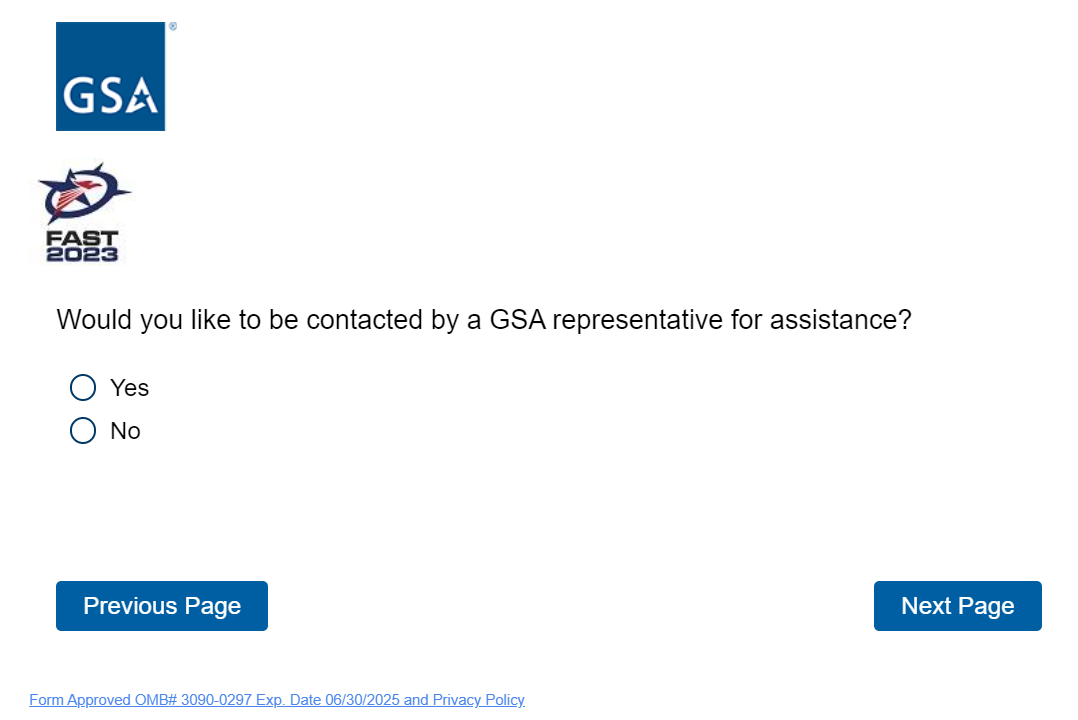The width and height of the screenshot is (1078, 720).
Task: Select the Yes radio button
Action: (x=83, y=387)
